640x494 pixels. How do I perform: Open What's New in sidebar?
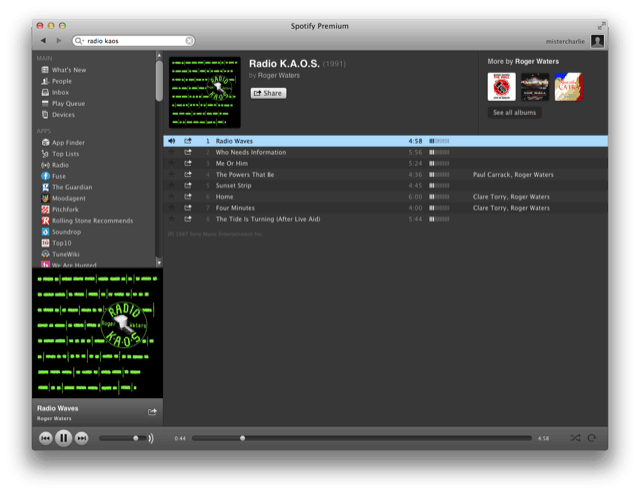click(x=64, y=70)
